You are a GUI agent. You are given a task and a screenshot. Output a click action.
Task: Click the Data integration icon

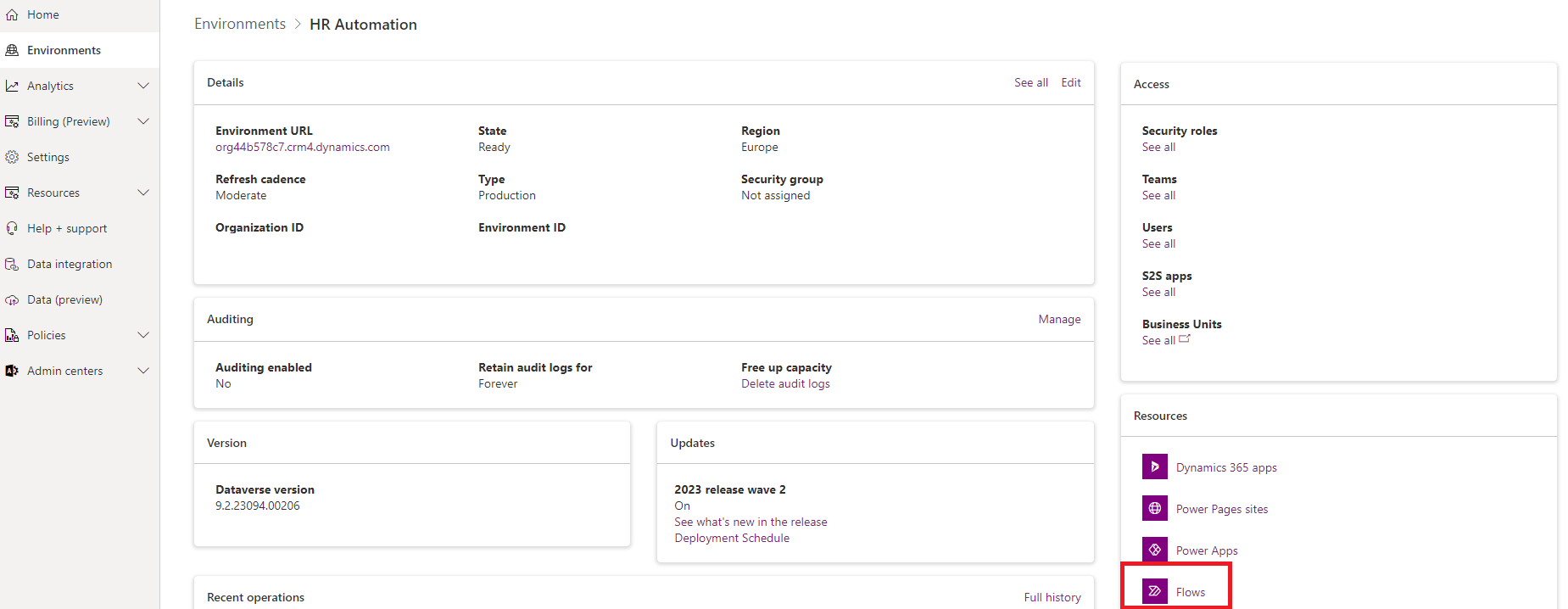click(x=12, y=264)
